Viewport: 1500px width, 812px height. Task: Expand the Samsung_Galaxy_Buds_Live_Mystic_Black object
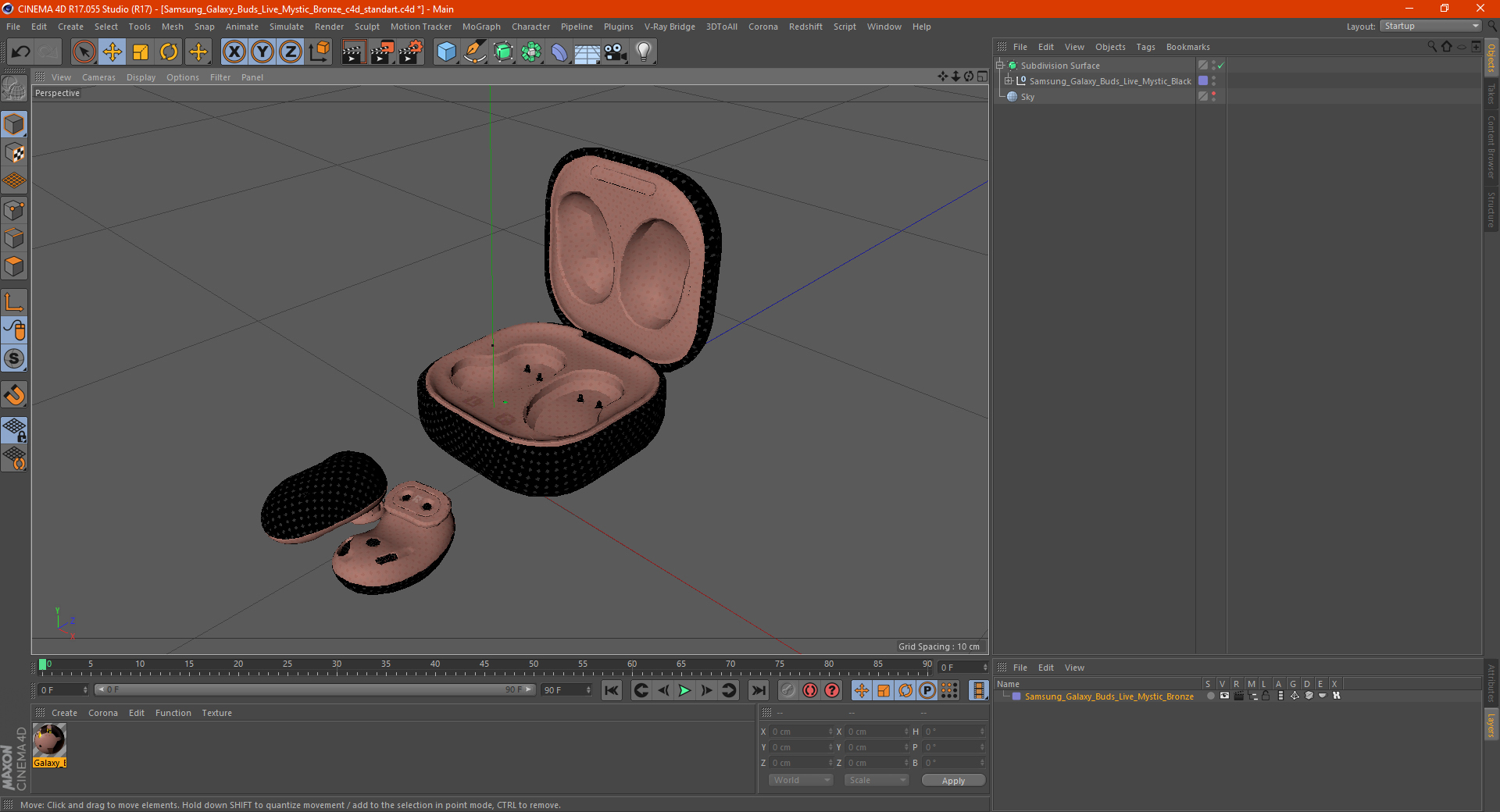pyautogui.click(x=1009, y=80)
